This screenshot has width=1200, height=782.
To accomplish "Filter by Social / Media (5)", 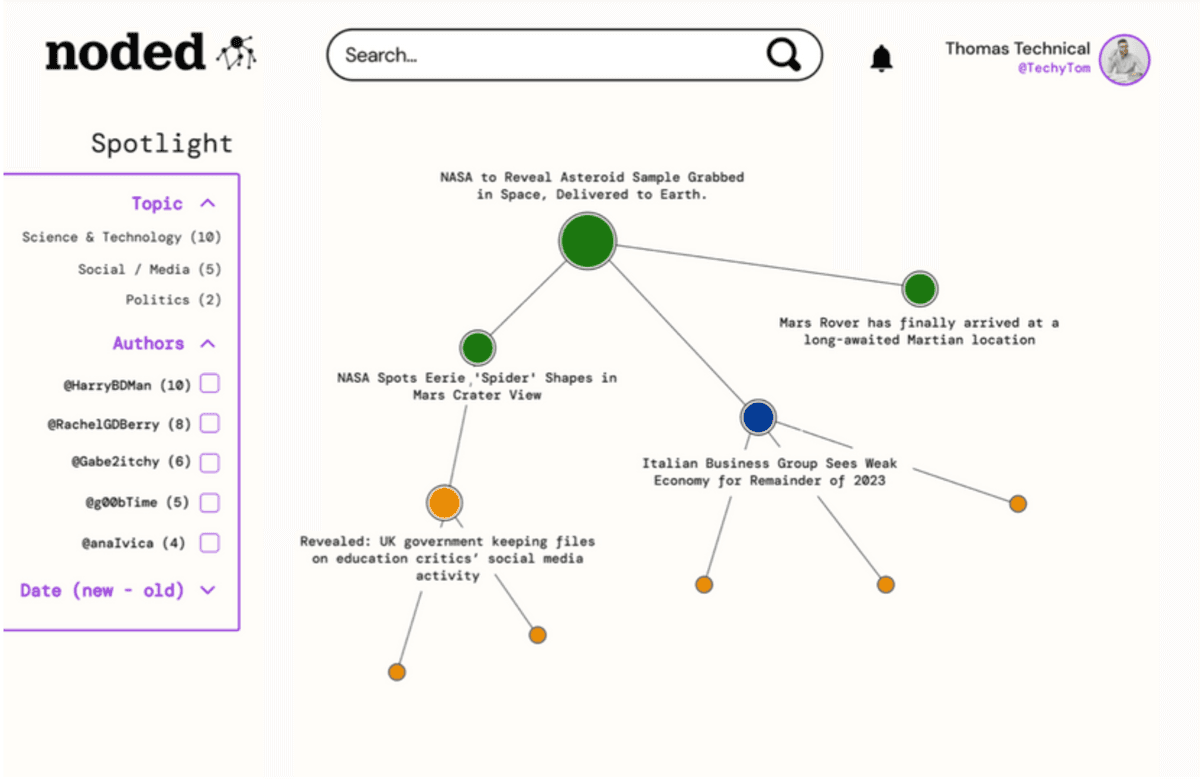I will 150,269.
